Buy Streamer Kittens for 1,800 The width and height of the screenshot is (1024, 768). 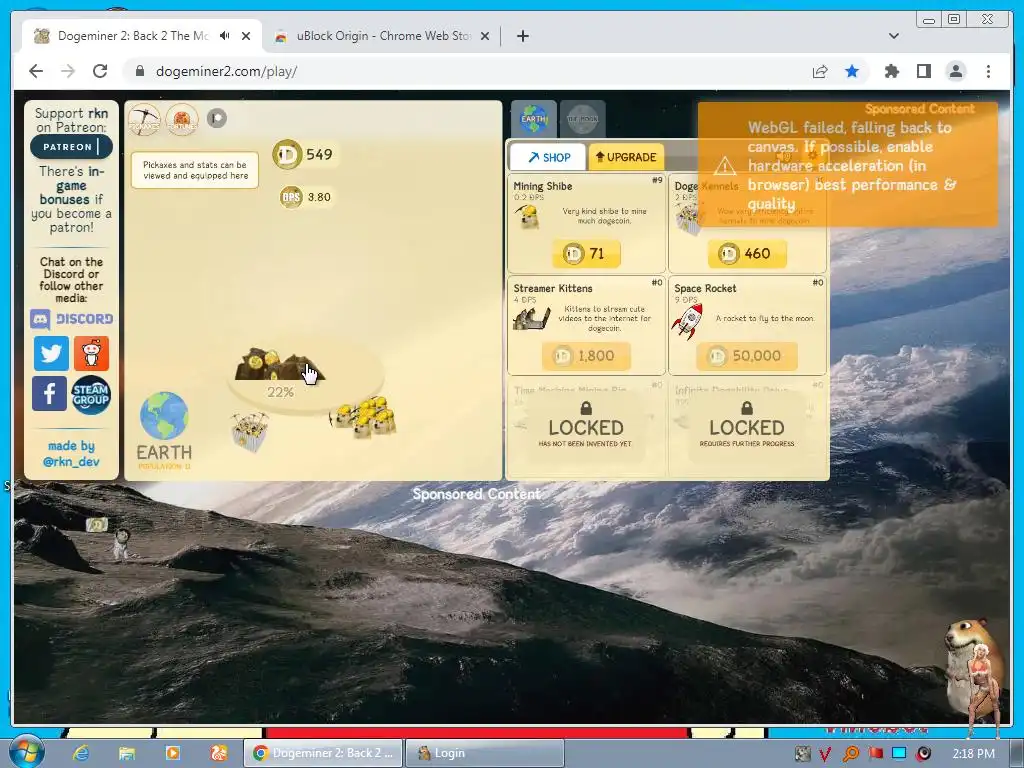coord(586,356)
